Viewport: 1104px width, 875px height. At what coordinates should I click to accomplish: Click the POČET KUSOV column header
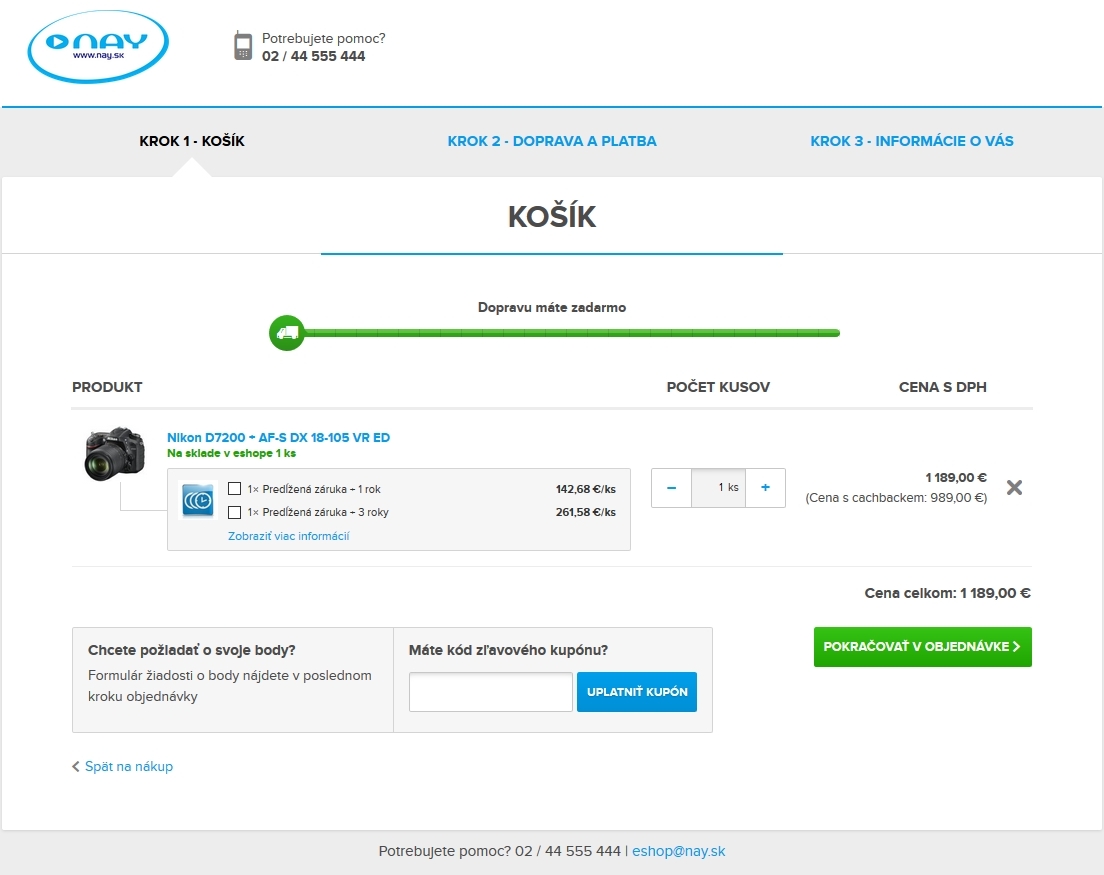click(718, 386)
